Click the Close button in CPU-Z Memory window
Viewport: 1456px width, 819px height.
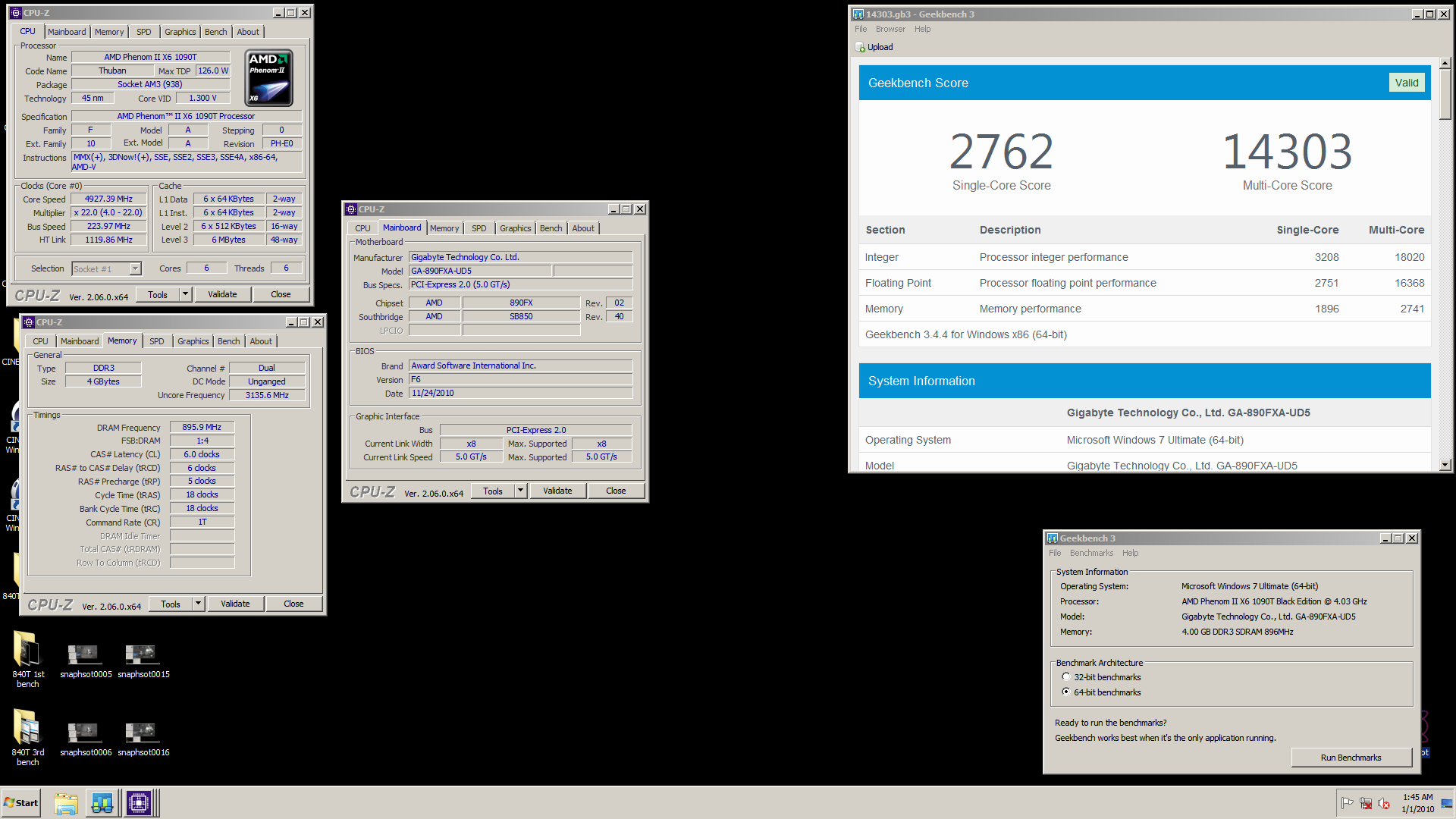tap(293, 604)
